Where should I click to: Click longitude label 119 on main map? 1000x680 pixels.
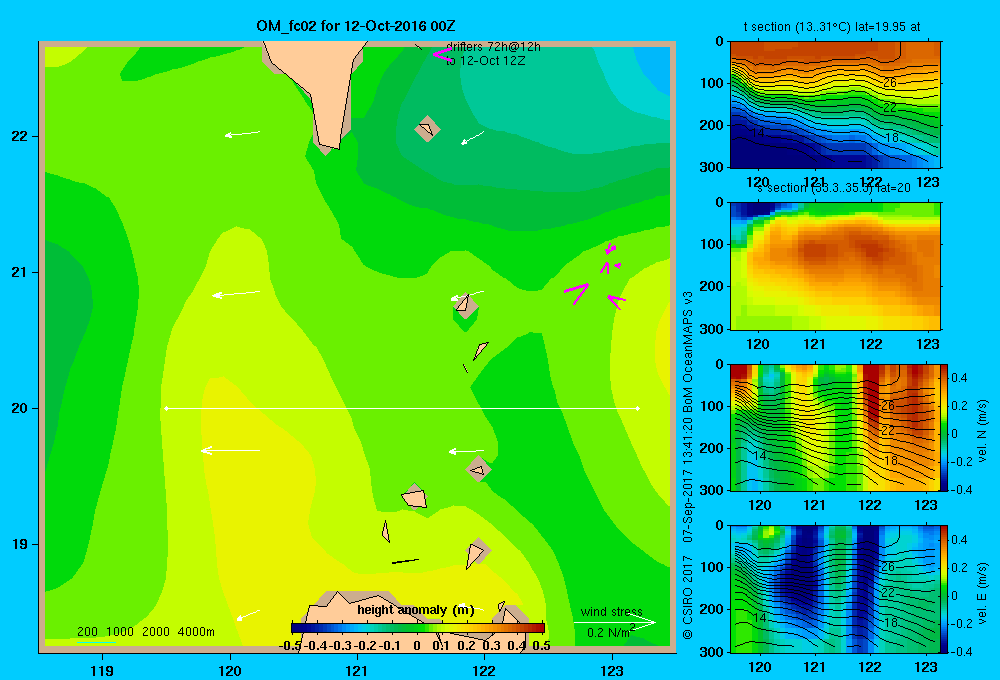[x=102, y=670]
